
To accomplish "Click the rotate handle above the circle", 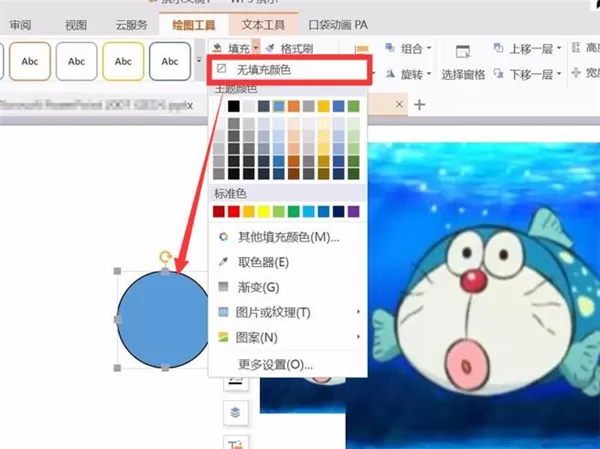I will (165, 257).
